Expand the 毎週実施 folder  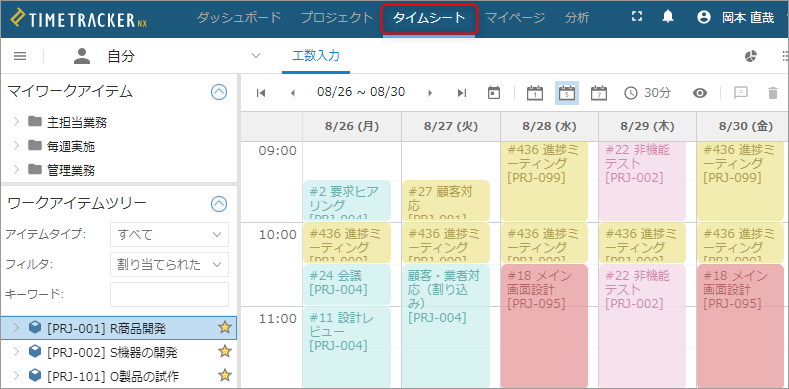[x=16, y=145]
